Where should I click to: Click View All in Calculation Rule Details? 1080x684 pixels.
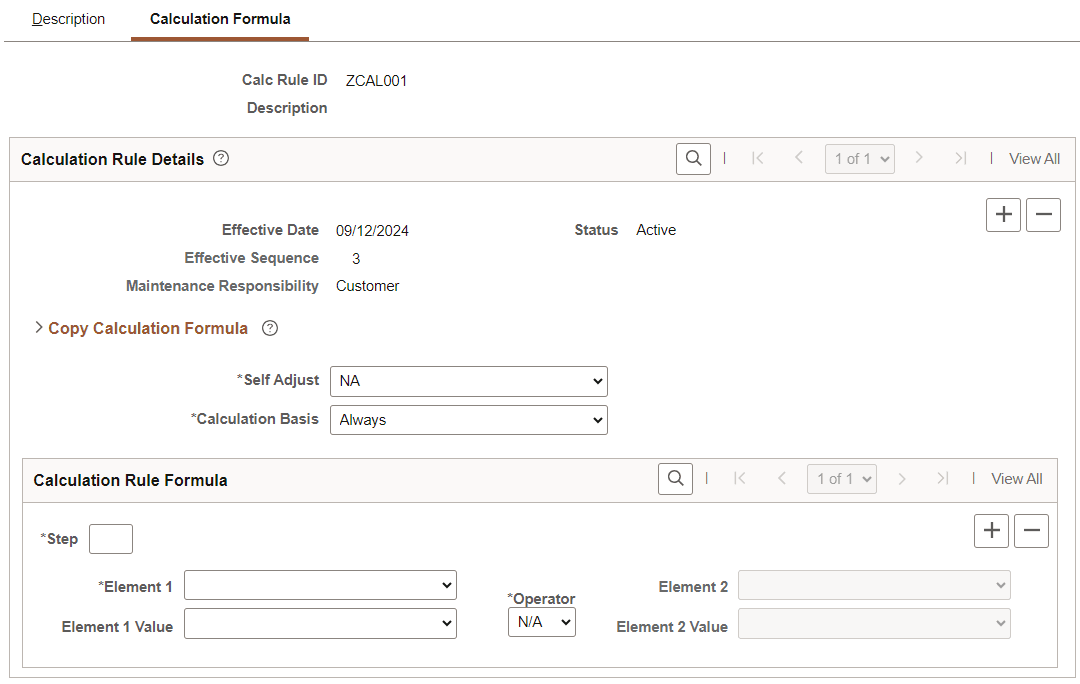[1034, 158]
